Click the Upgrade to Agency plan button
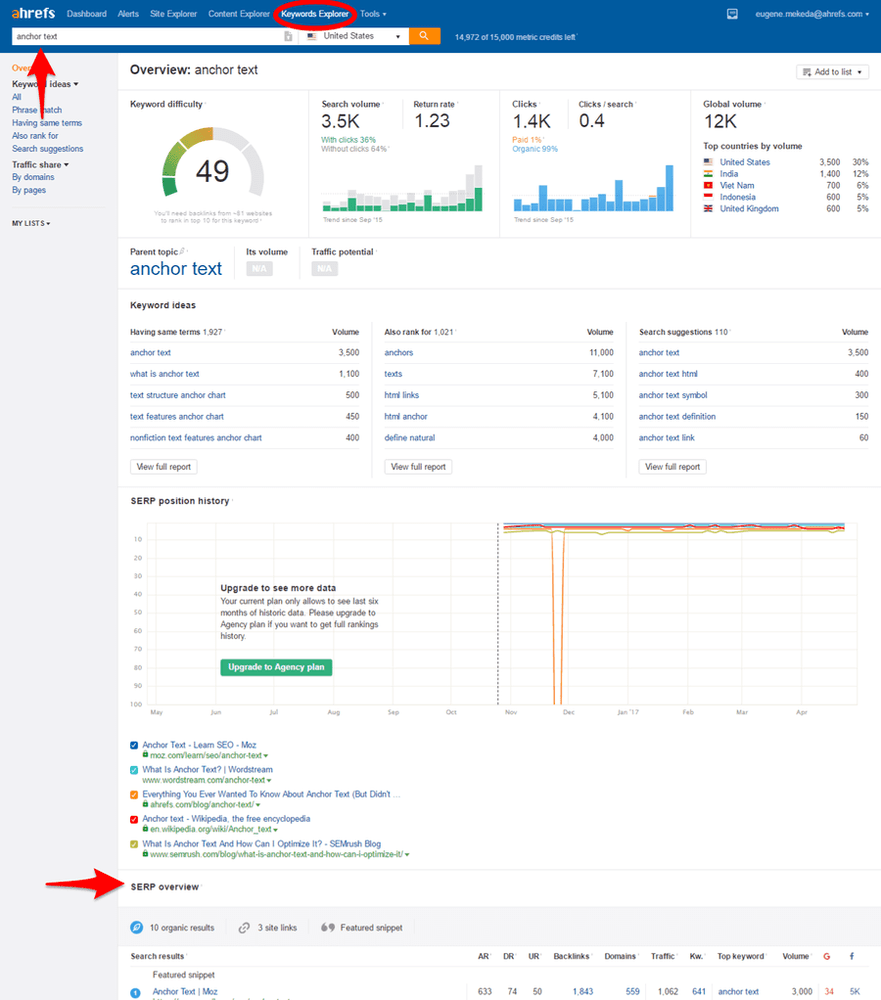Screen dimensions: 881x1000 [x=276, y=667]
